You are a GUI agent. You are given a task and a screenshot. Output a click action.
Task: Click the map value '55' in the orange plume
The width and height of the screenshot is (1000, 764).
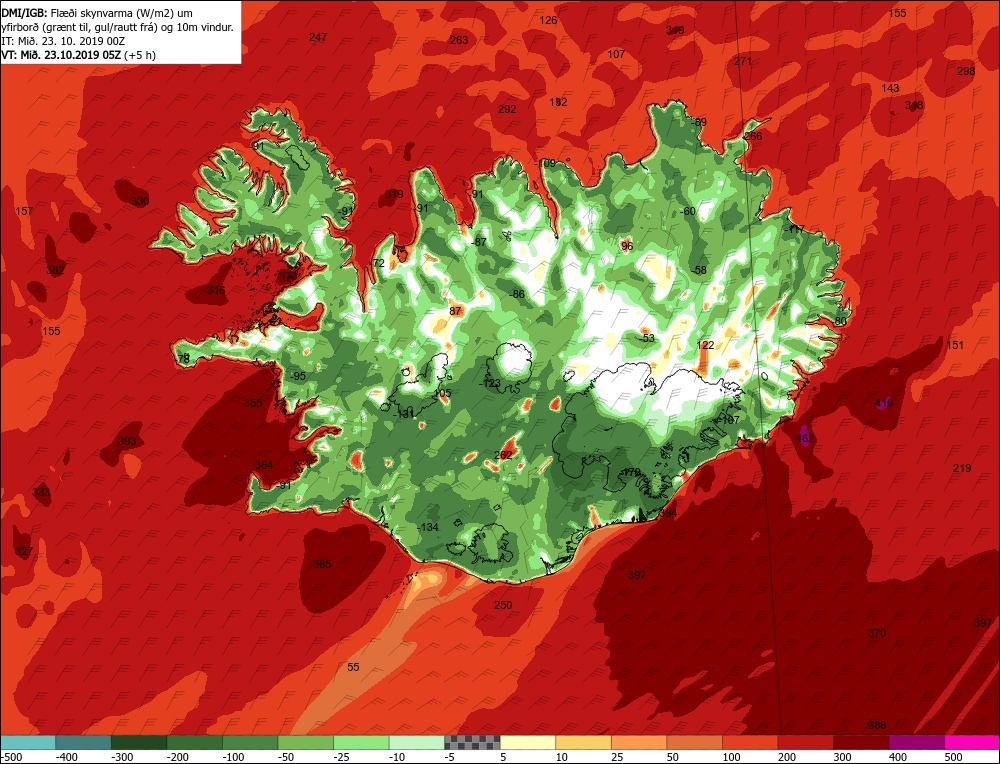click(x=353, y=667)
